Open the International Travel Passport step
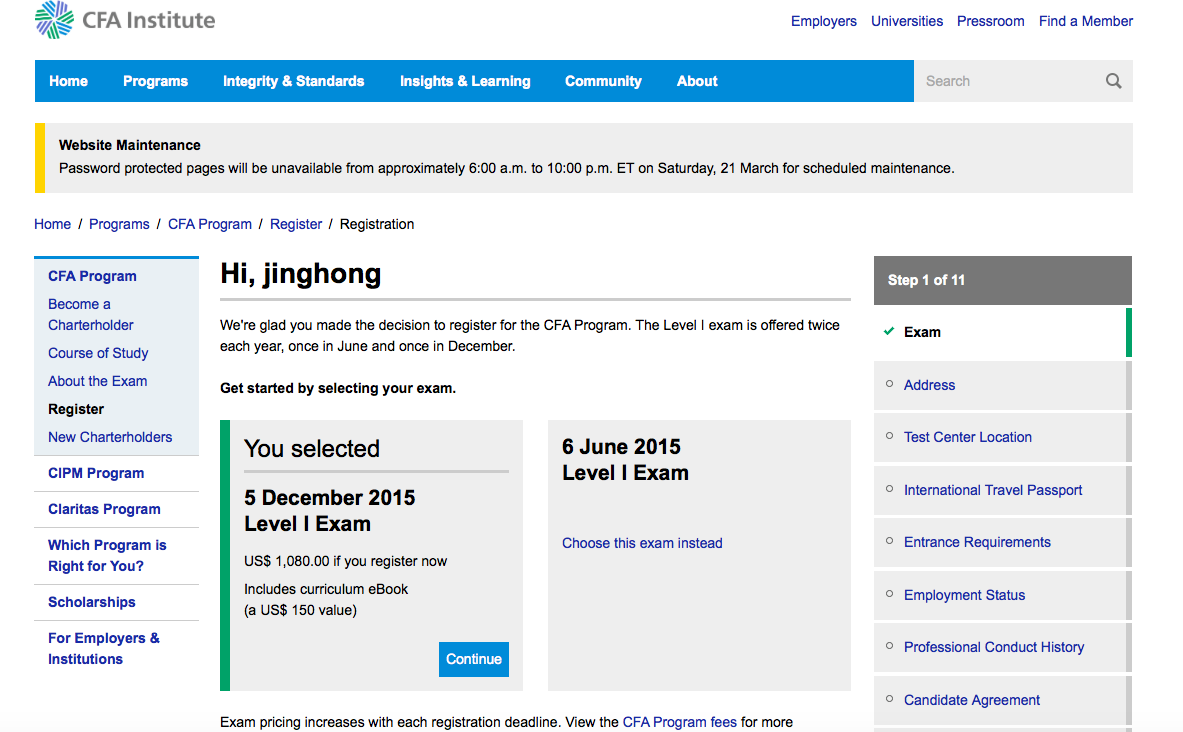The width and height of the screenshot is (1183, 732). point(993,490)
